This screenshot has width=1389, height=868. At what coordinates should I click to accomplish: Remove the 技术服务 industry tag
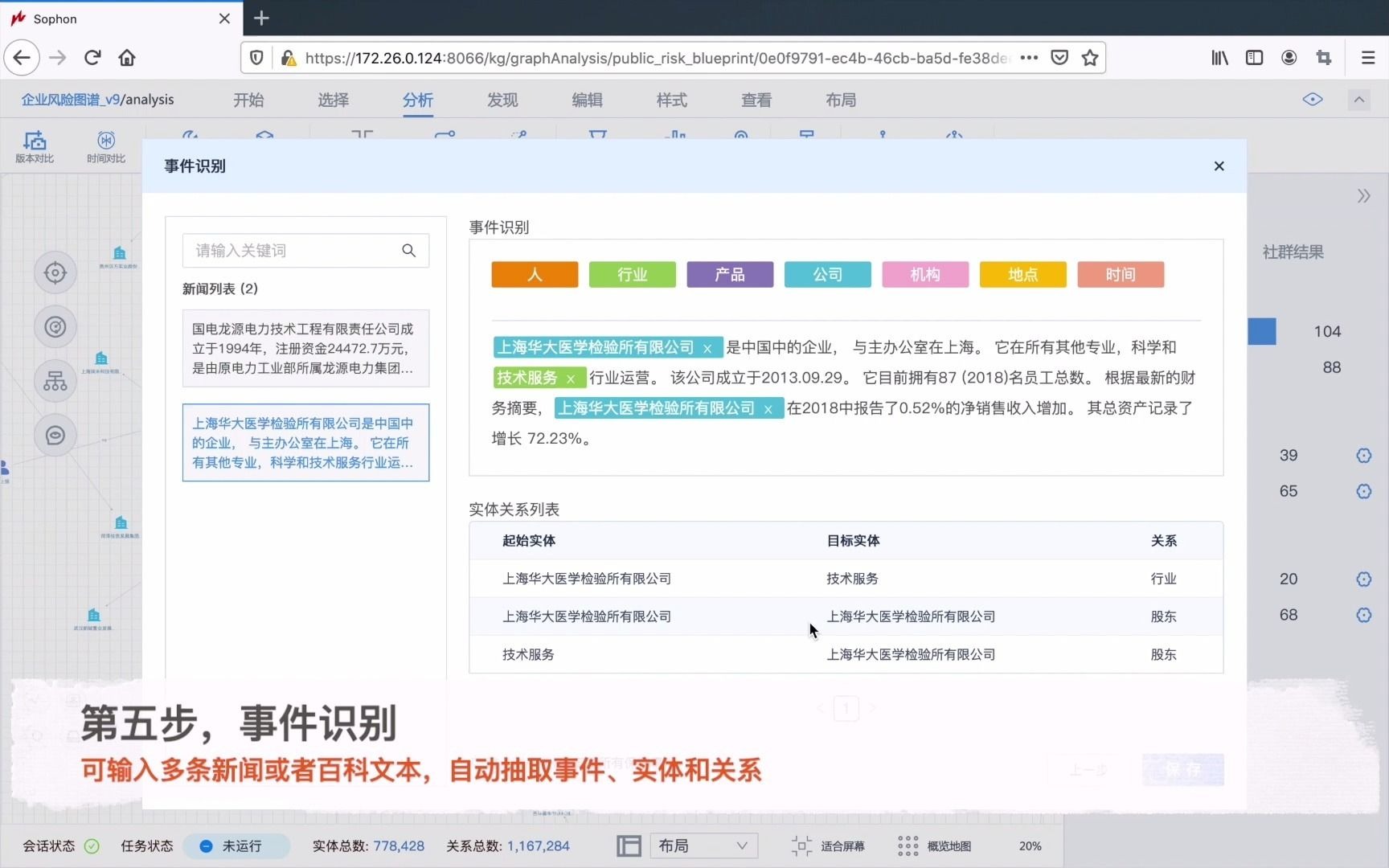click(x=571, y=379)
